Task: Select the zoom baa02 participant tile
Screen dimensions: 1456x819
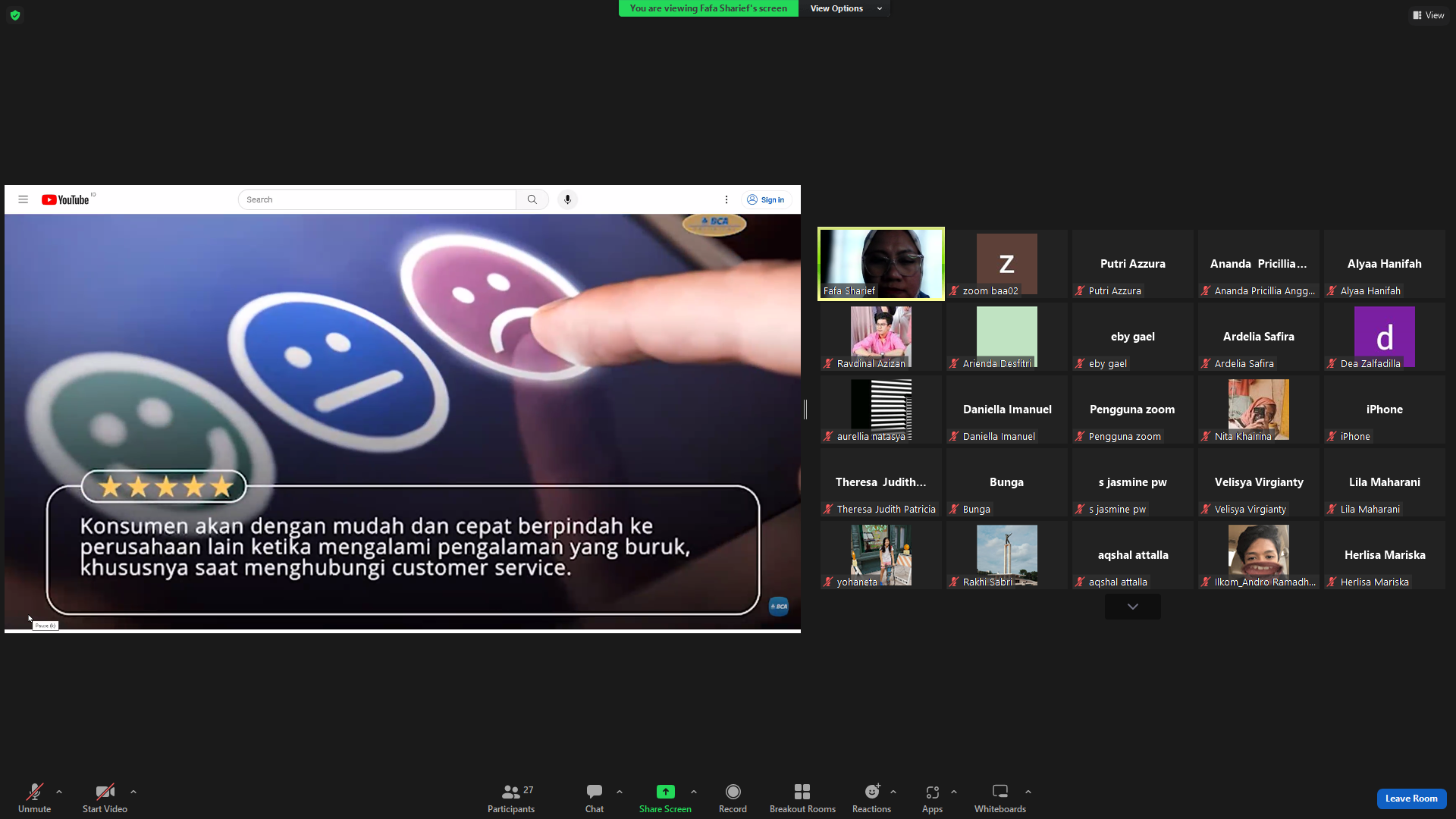Action: tap(1007, 264)
